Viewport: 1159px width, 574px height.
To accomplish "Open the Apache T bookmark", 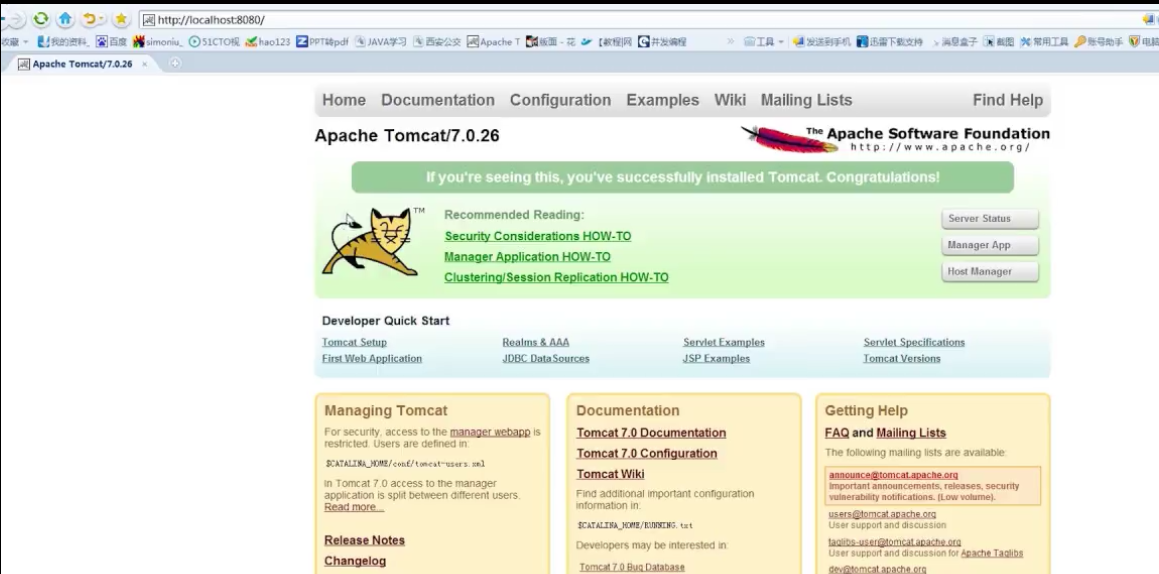I will point(494,42).
